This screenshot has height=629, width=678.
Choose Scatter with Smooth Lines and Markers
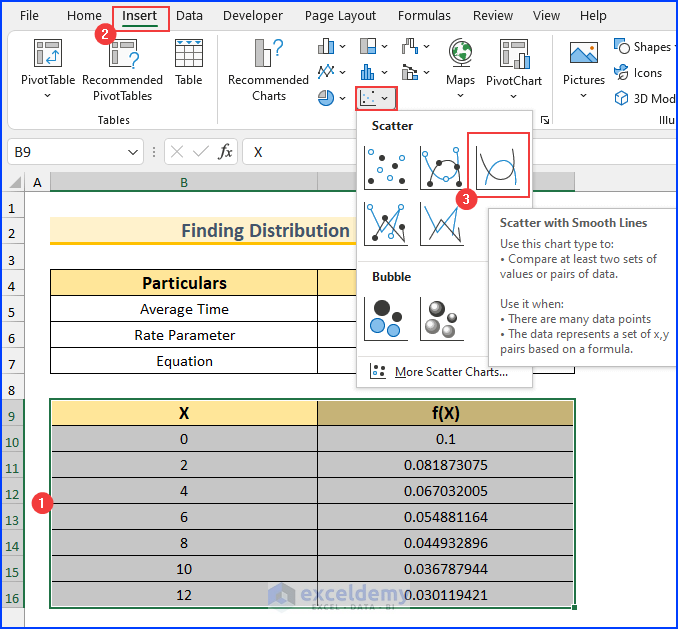[x=441, y=168]
